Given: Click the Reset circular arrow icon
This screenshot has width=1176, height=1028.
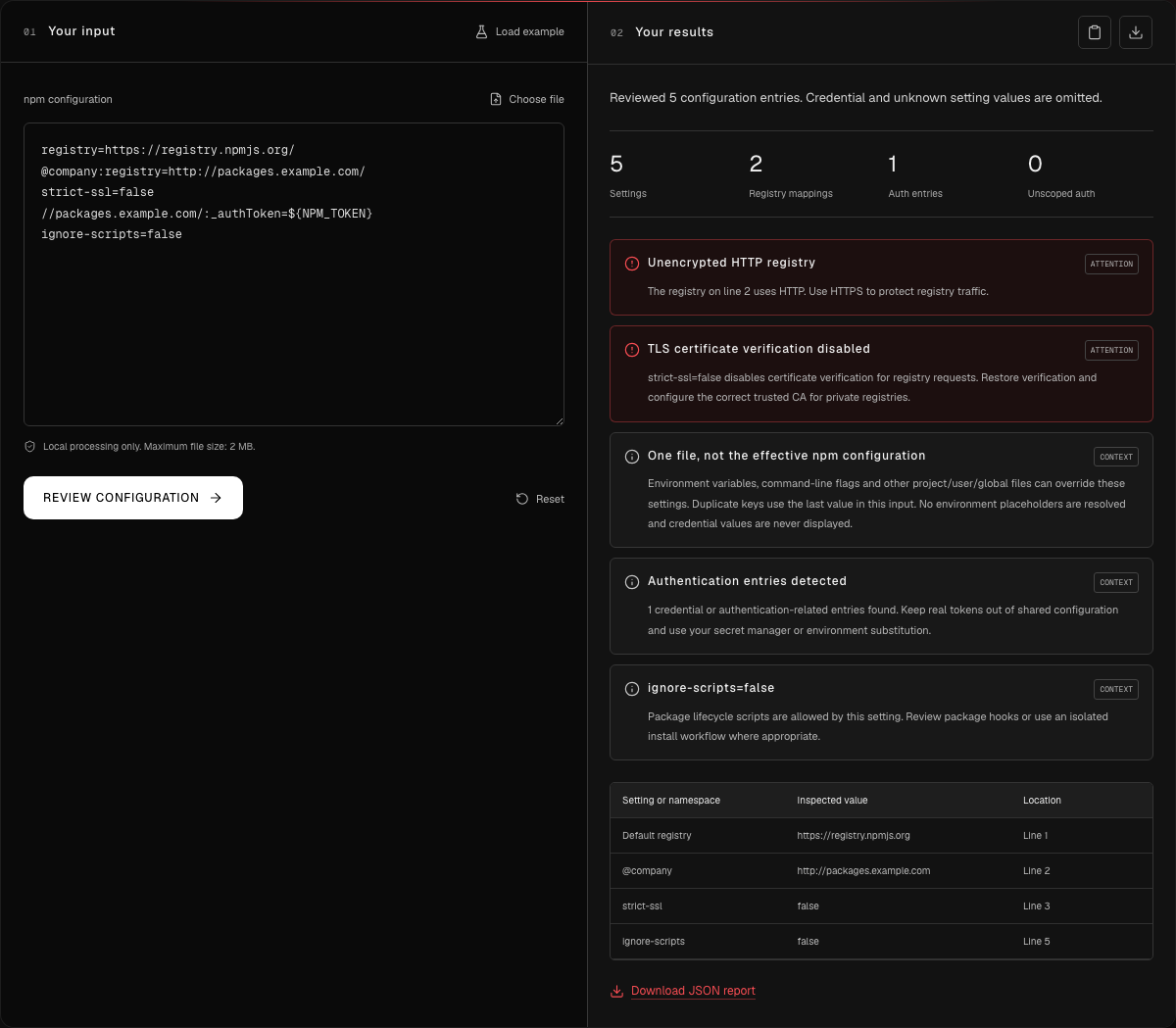Looking at the screenshot, I should pos(522,499).
